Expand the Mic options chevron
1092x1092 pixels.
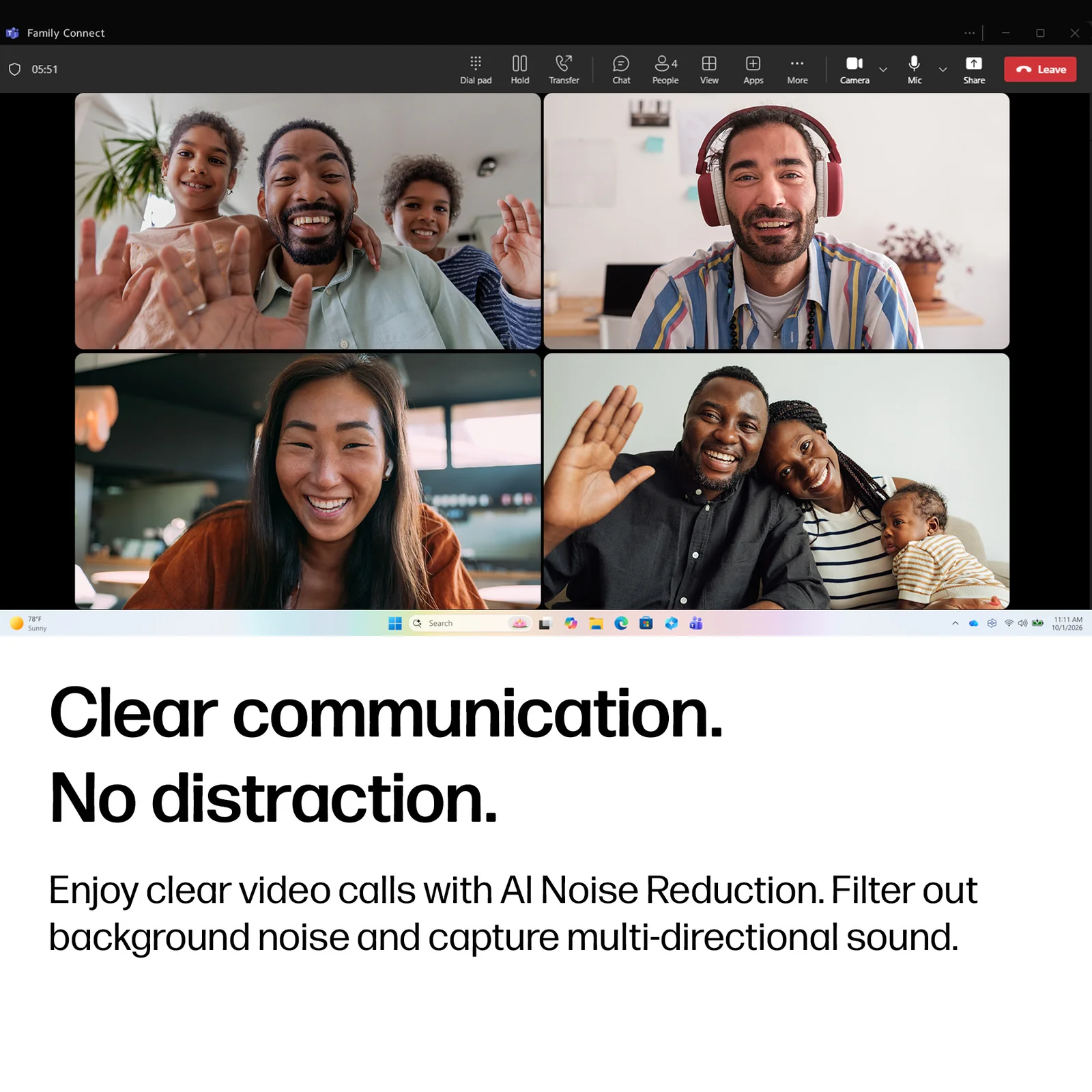click(x=943, y=70)
